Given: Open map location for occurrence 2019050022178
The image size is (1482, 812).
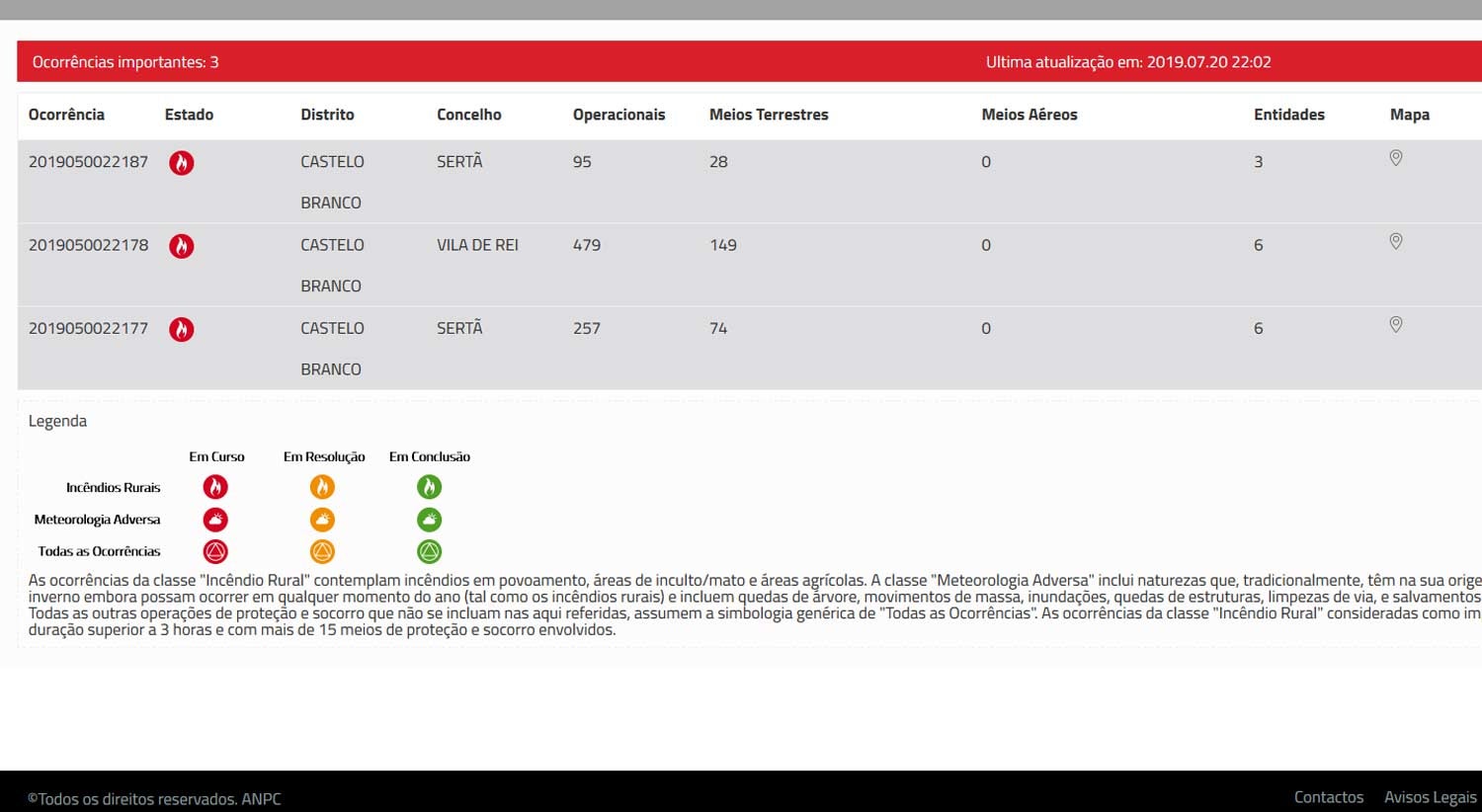Looking at the screenshot, I should click(x=1395, y=241).
